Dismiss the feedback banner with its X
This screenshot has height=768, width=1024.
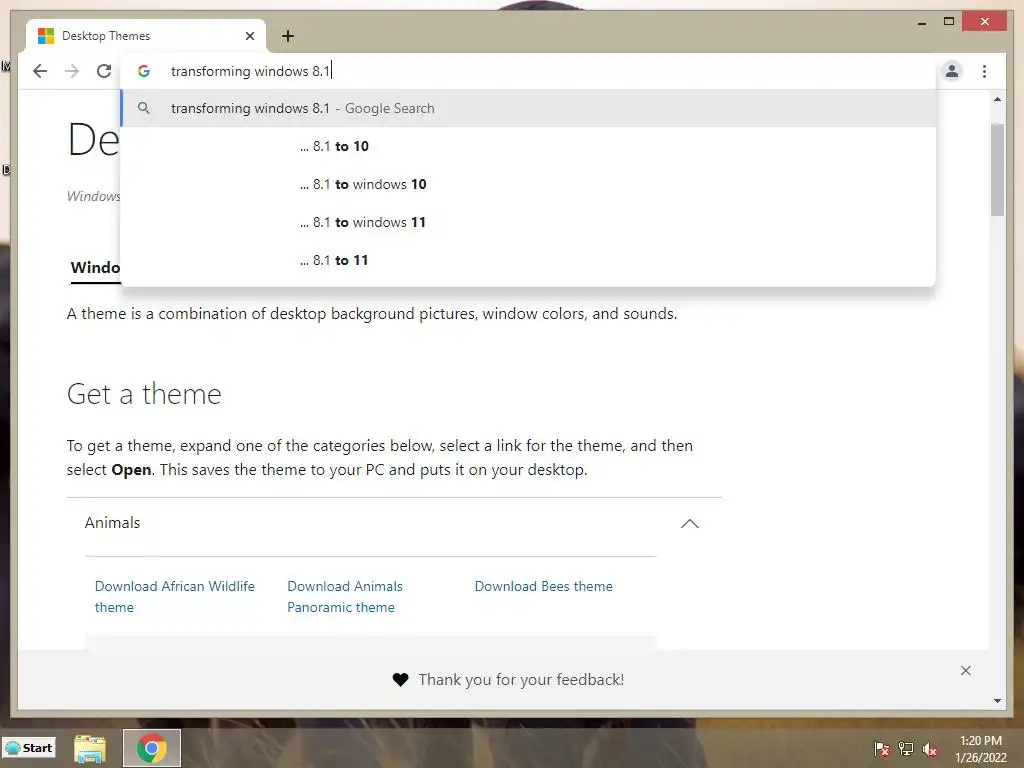pos(965,671)
